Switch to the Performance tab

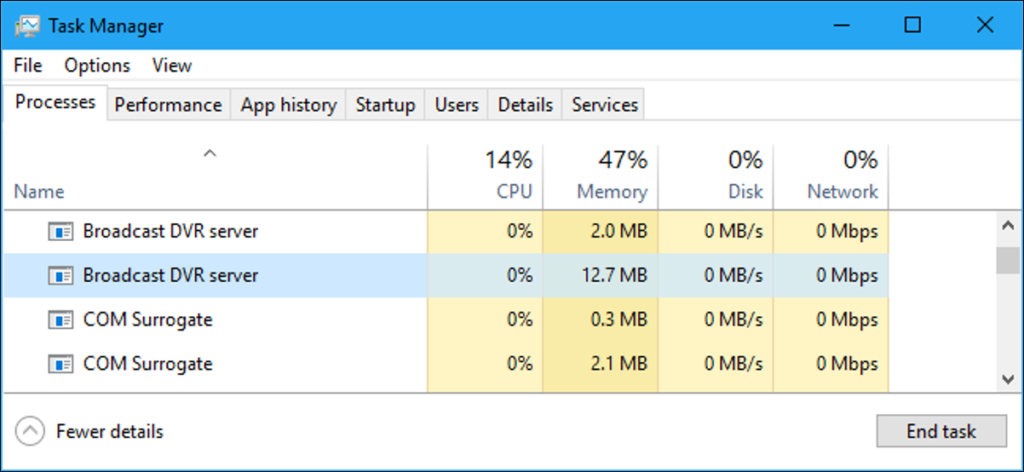click(x=168, y=105)
